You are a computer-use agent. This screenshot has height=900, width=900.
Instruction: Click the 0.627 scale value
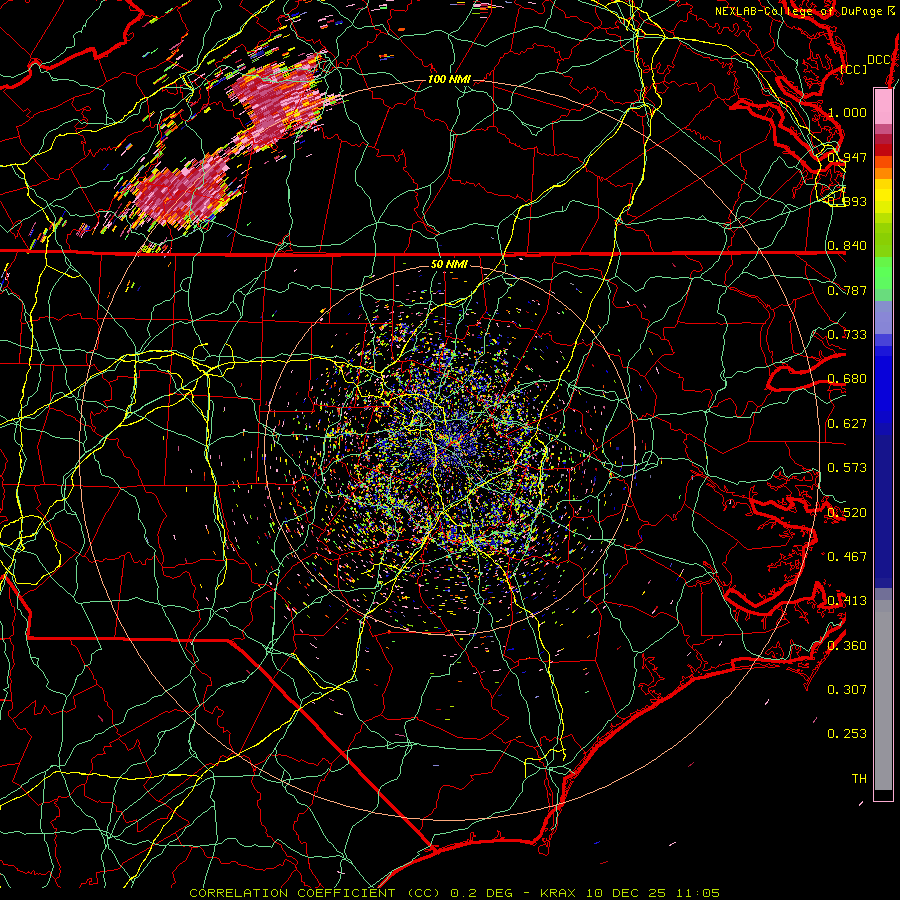tap(847, 424)
